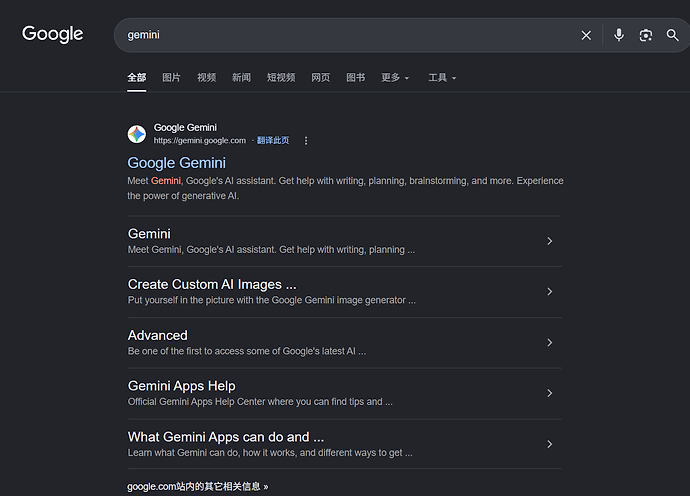Switch to the 短视频 tab
690x496 pixels.
tap(281, 78)
